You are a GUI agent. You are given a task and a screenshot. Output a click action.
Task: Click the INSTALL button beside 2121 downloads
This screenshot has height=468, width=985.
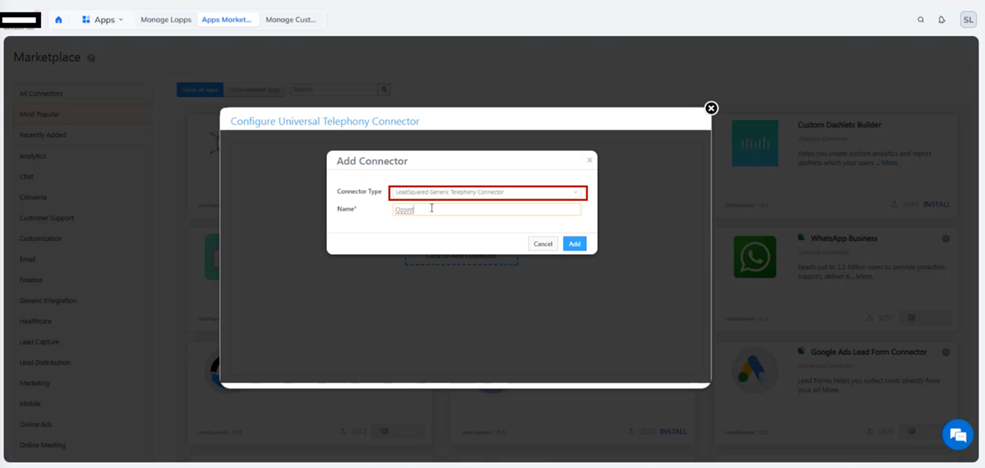[x=673, y=432]
